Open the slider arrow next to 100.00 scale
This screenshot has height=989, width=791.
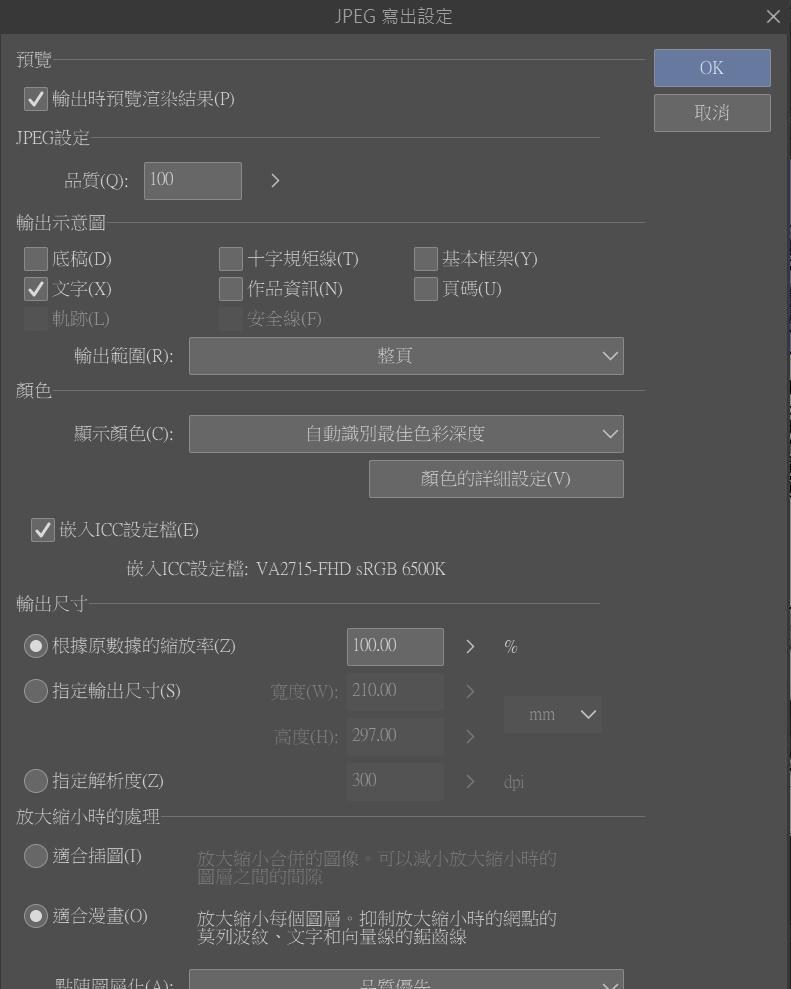[x=470, y=647]
